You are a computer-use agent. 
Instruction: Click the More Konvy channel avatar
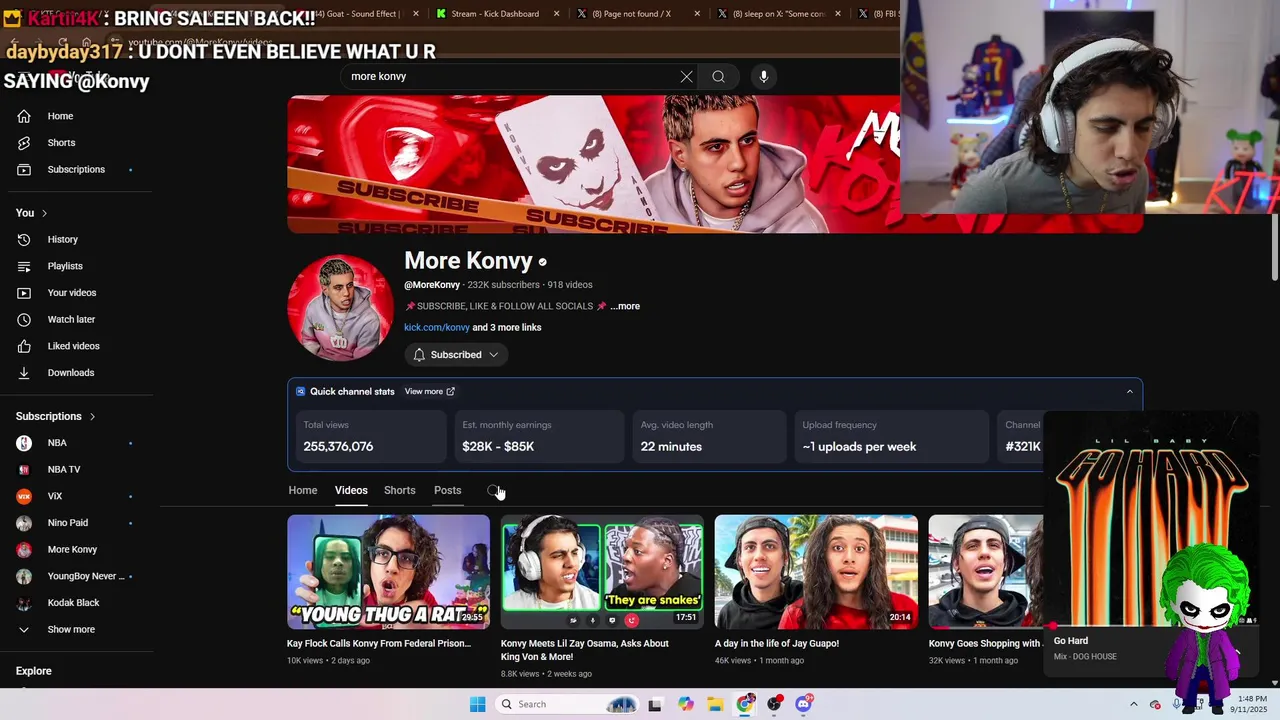pos(340,307)
